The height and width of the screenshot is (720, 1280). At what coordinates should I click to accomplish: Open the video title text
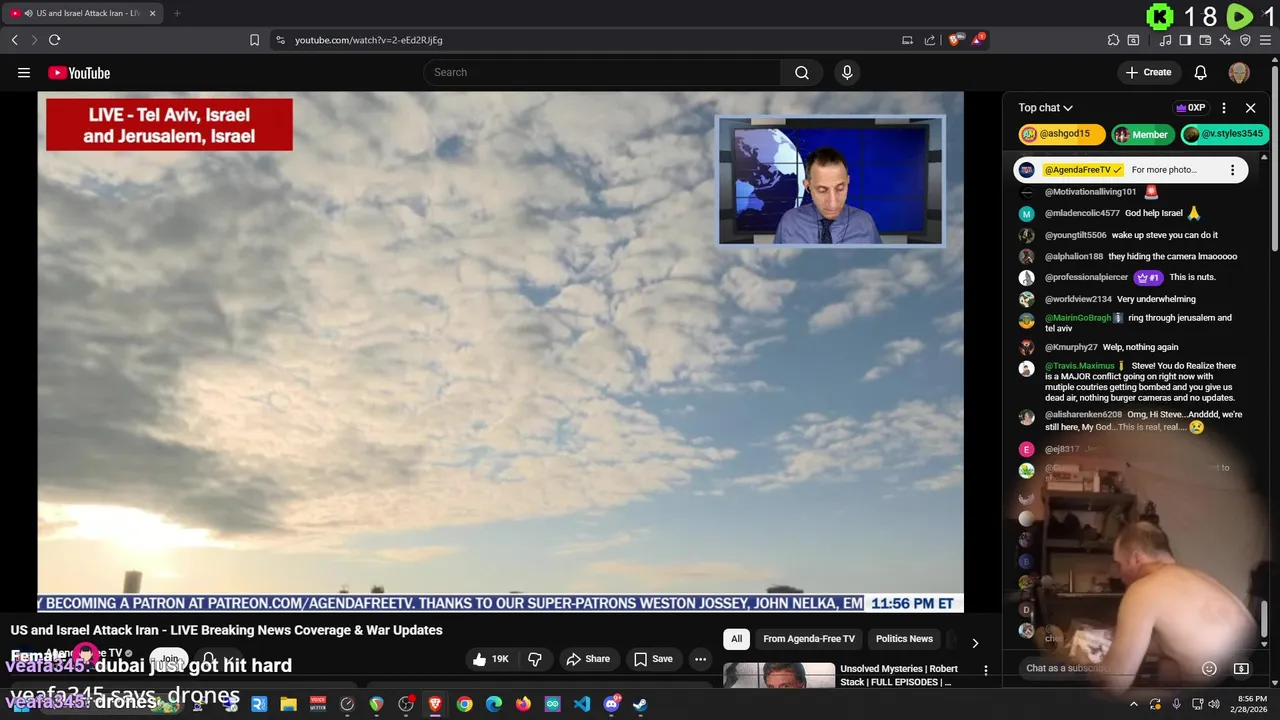coord(227,630)
